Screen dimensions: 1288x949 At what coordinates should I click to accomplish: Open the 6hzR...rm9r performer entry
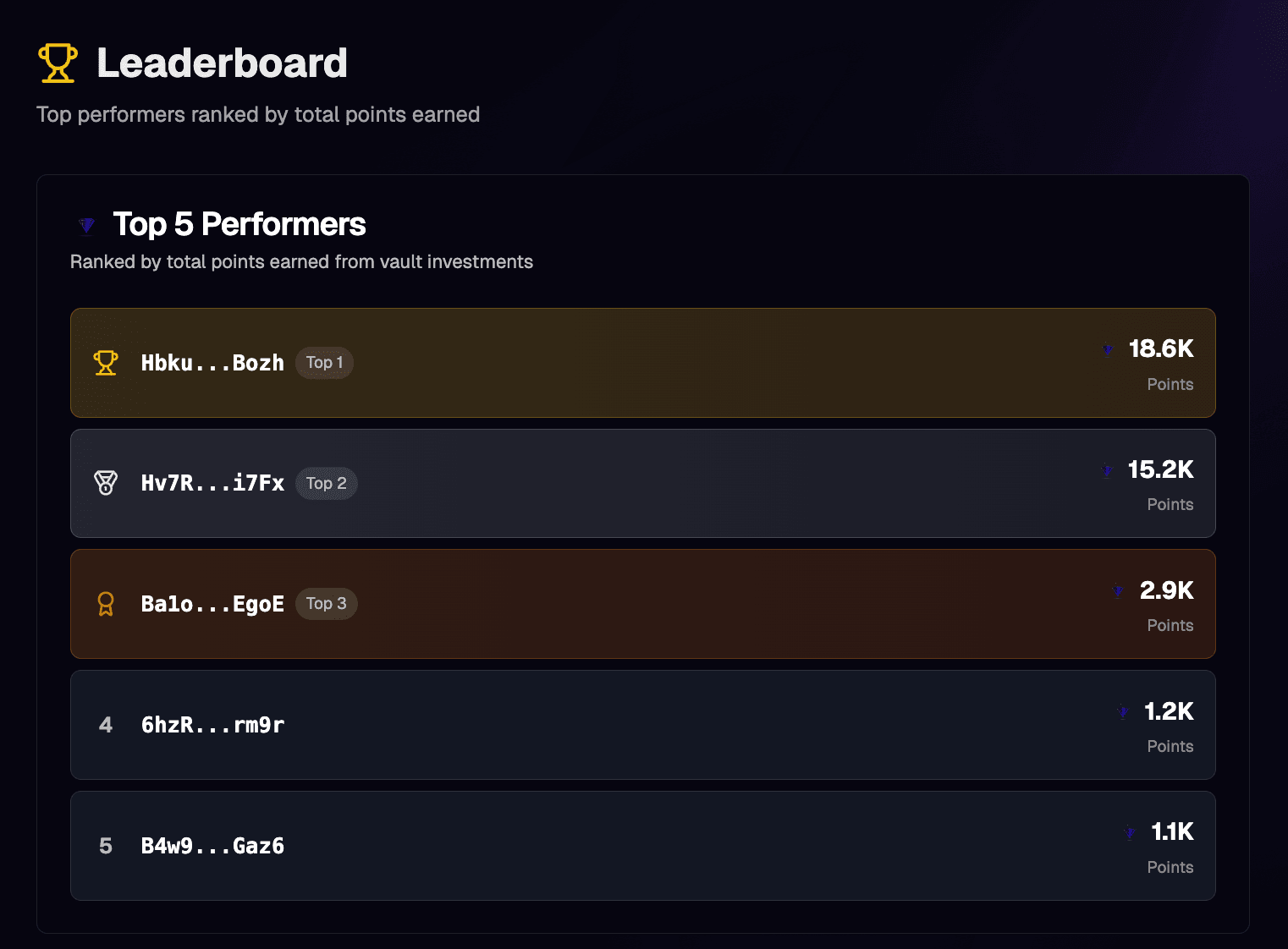pos(212,725)
